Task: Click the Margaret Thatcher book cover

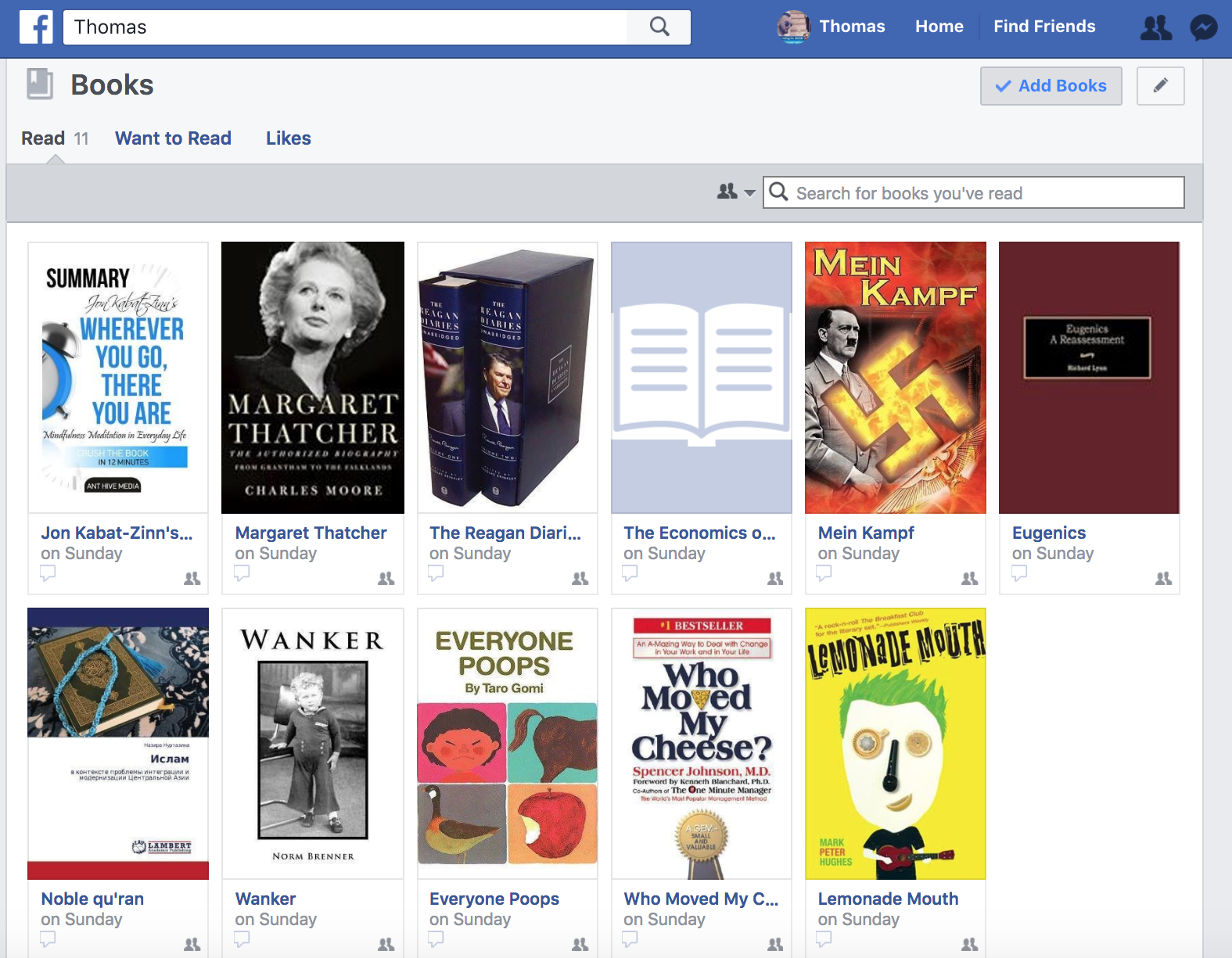Action: coord(313,378)
